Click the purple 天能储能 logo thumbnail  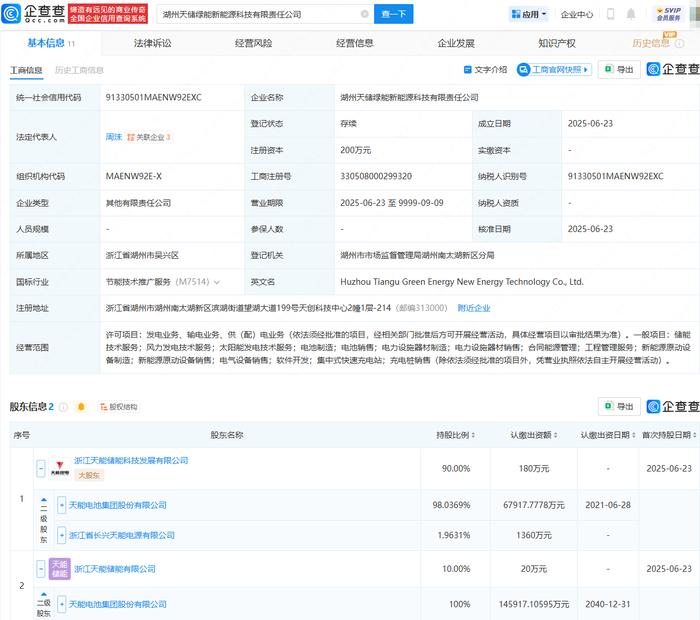click(x=60, y=569)
